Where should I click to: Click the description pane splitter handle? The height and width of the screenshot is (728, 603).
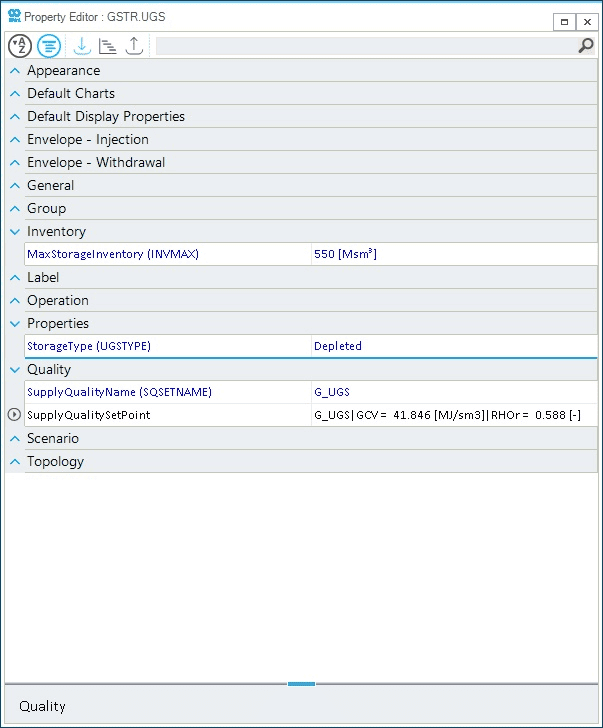301,684
